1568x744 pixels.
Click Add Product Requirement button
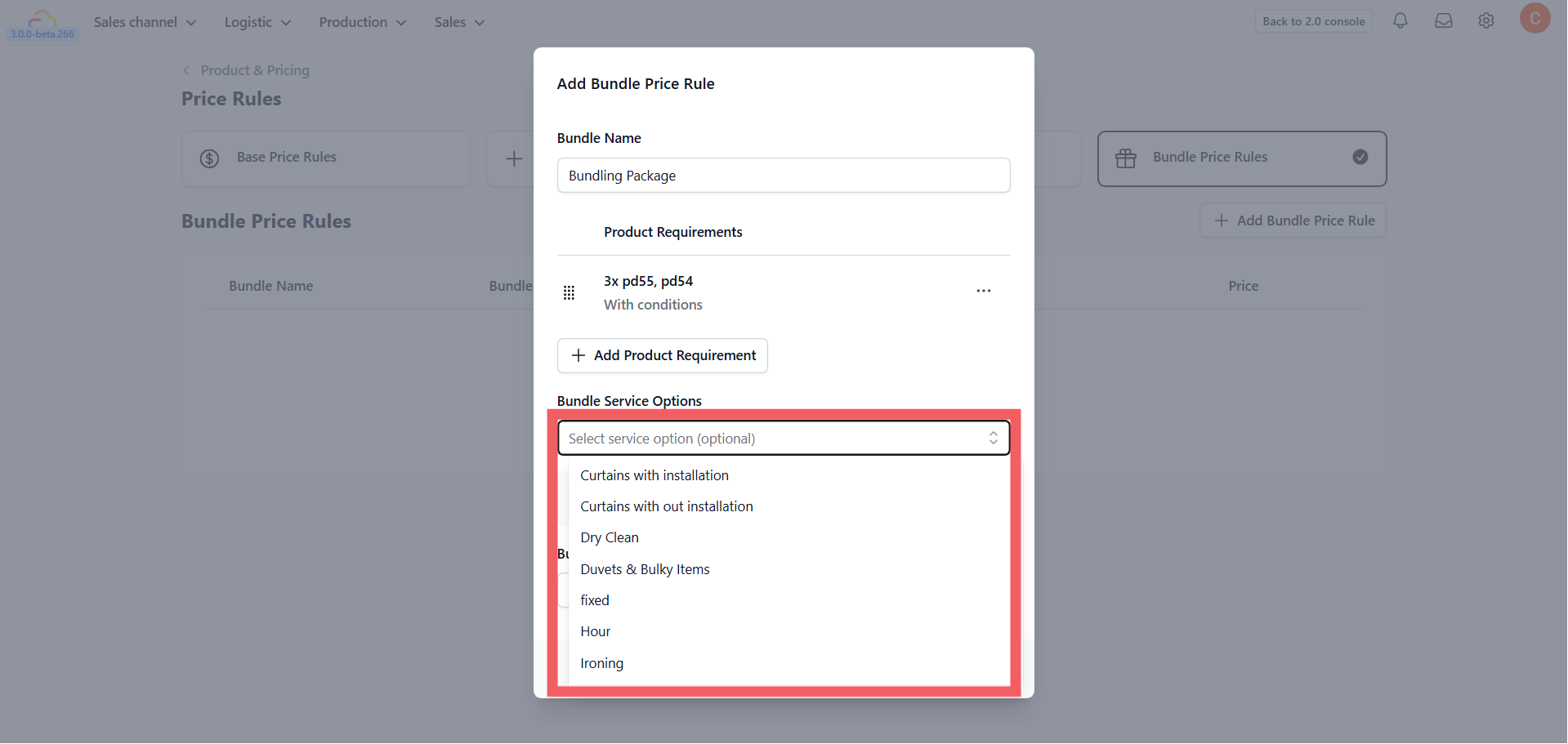[662, 355]
